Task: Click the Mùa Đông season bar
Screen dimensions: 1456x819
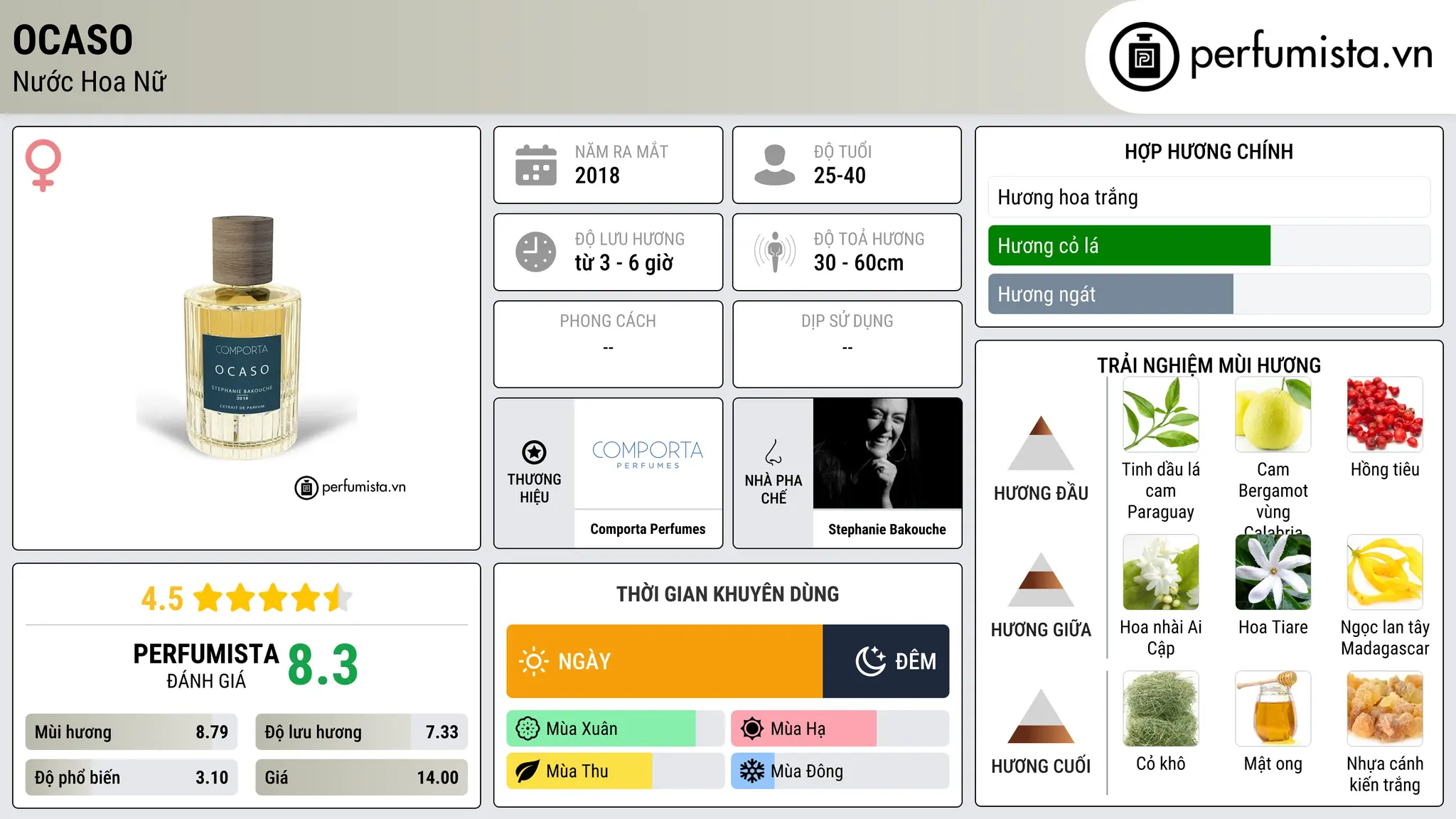Action: click(x=840, y=771)
